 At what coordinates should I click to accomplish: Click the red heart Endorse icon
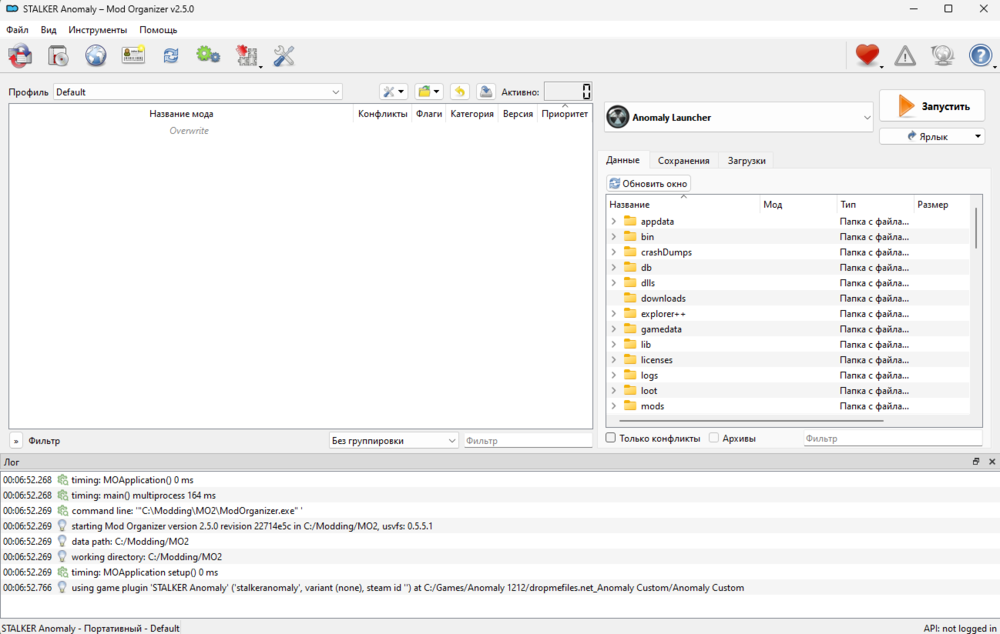tap(867, 56)
